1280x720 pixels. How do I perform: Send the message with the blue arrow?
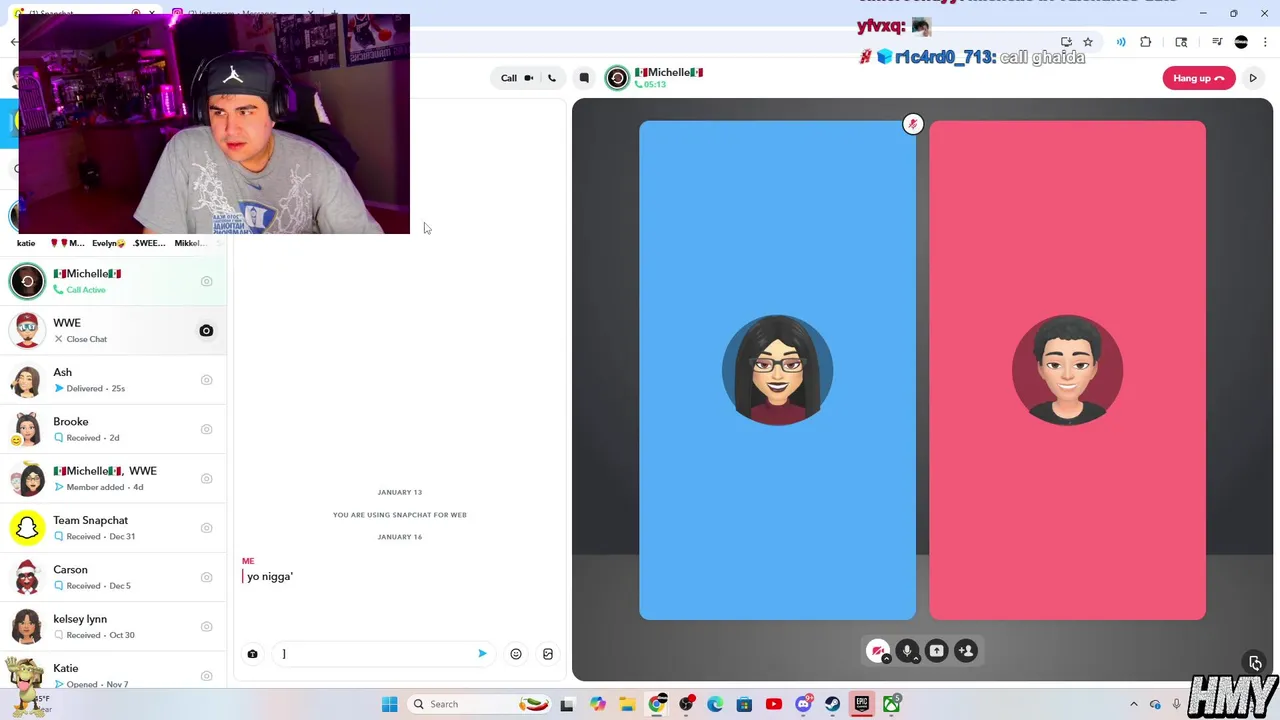pyautogui.click(x=482, y=654)
